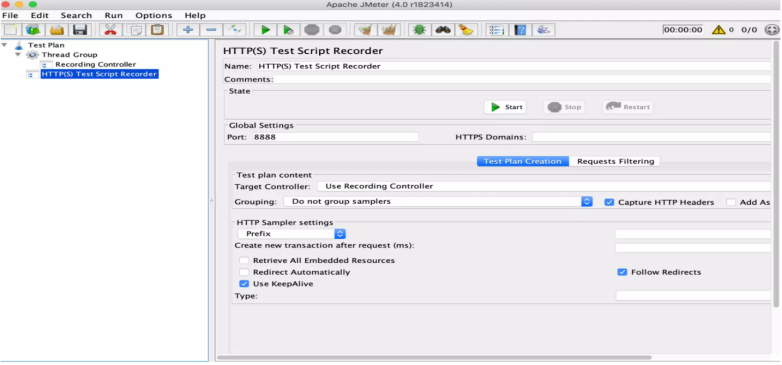Image resolution: width=782 pixels, height=365 pixels.
Task: Expand all nodes with the plus icon
Action: [188, 30]
